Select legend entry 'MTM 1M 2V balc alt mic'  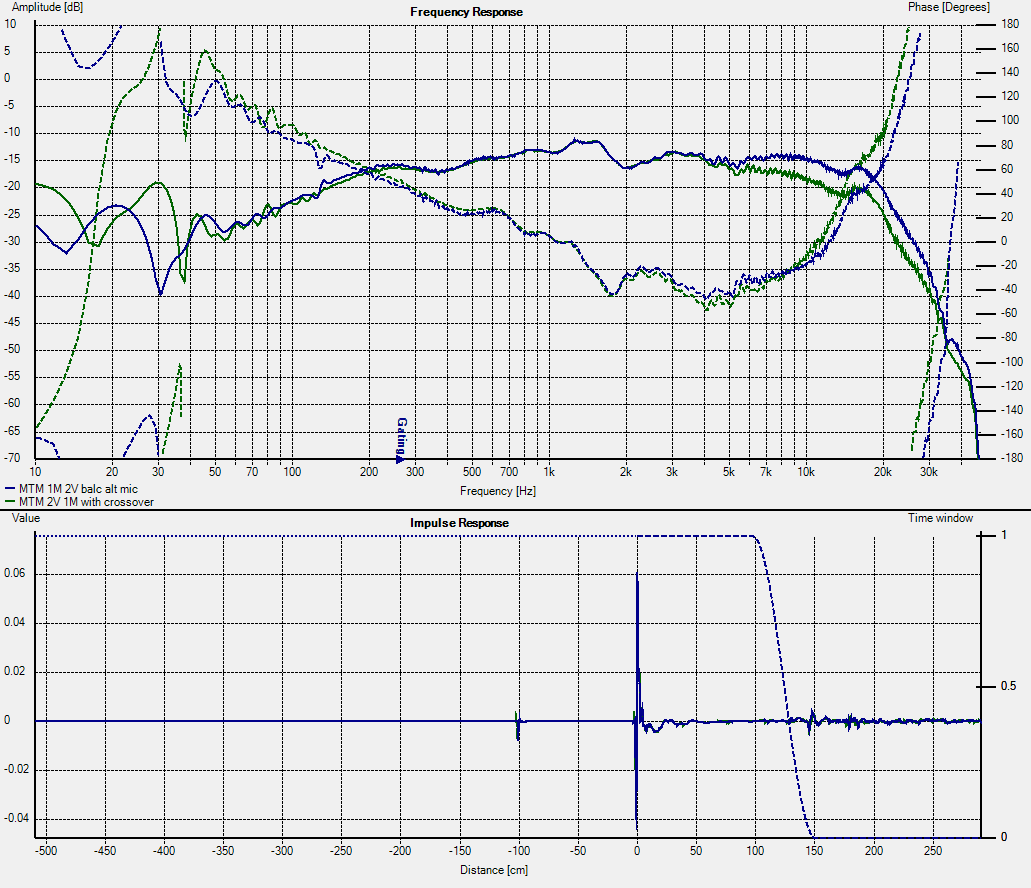(78, 489)
